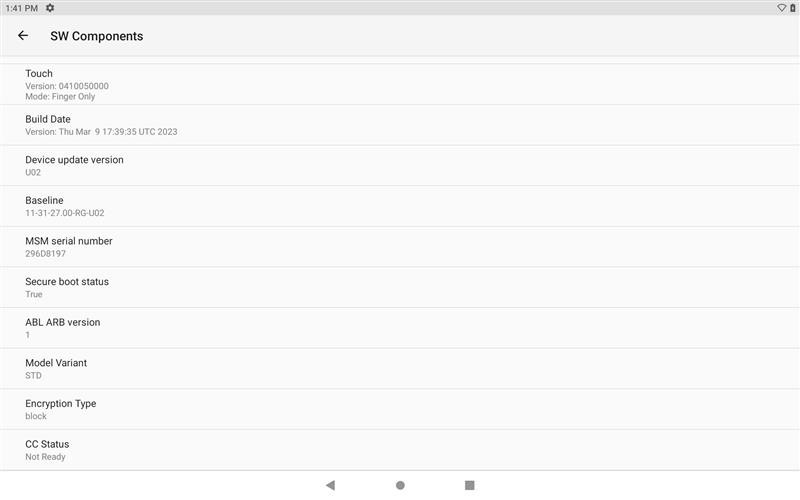Tap the Android back navigation triangle
Screen dimensions: 800x500
[330, 485]
